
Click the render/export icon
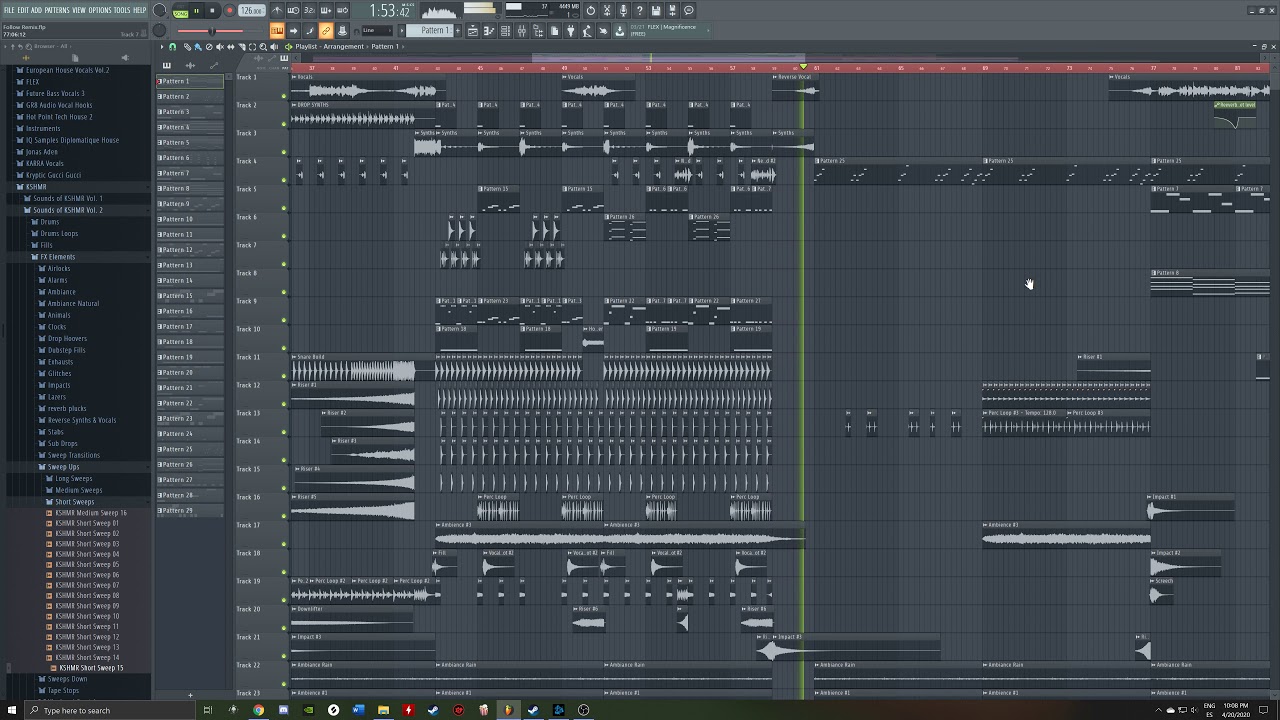[672, 10]
